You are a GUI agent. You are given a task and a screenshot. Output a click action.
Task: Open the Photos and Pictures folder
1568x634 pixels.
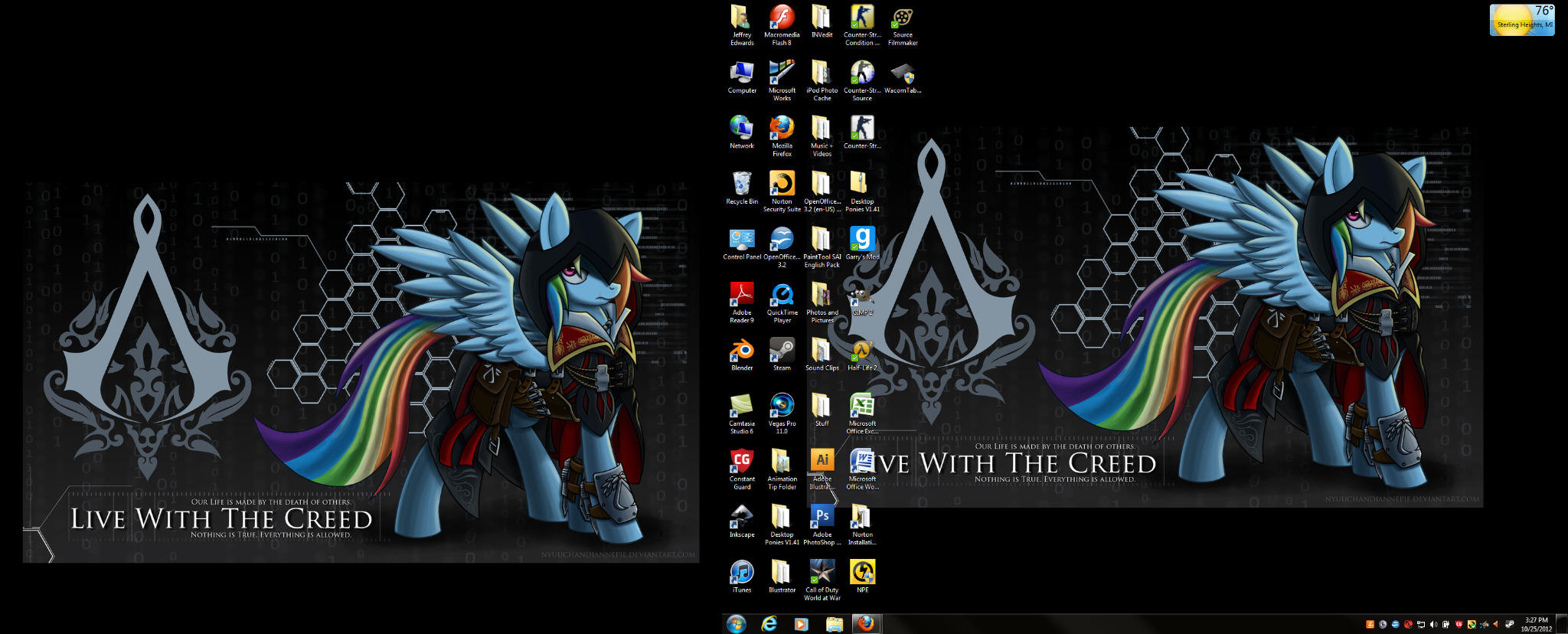pyautogui.click(x=822, y=303)
